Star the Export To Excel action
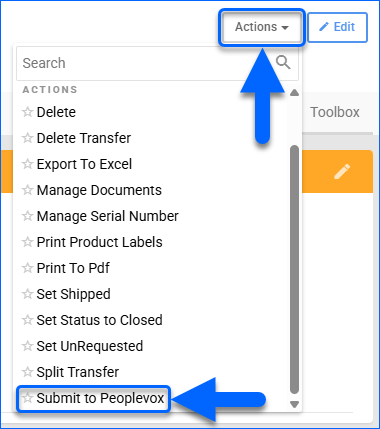 (27, 164)
